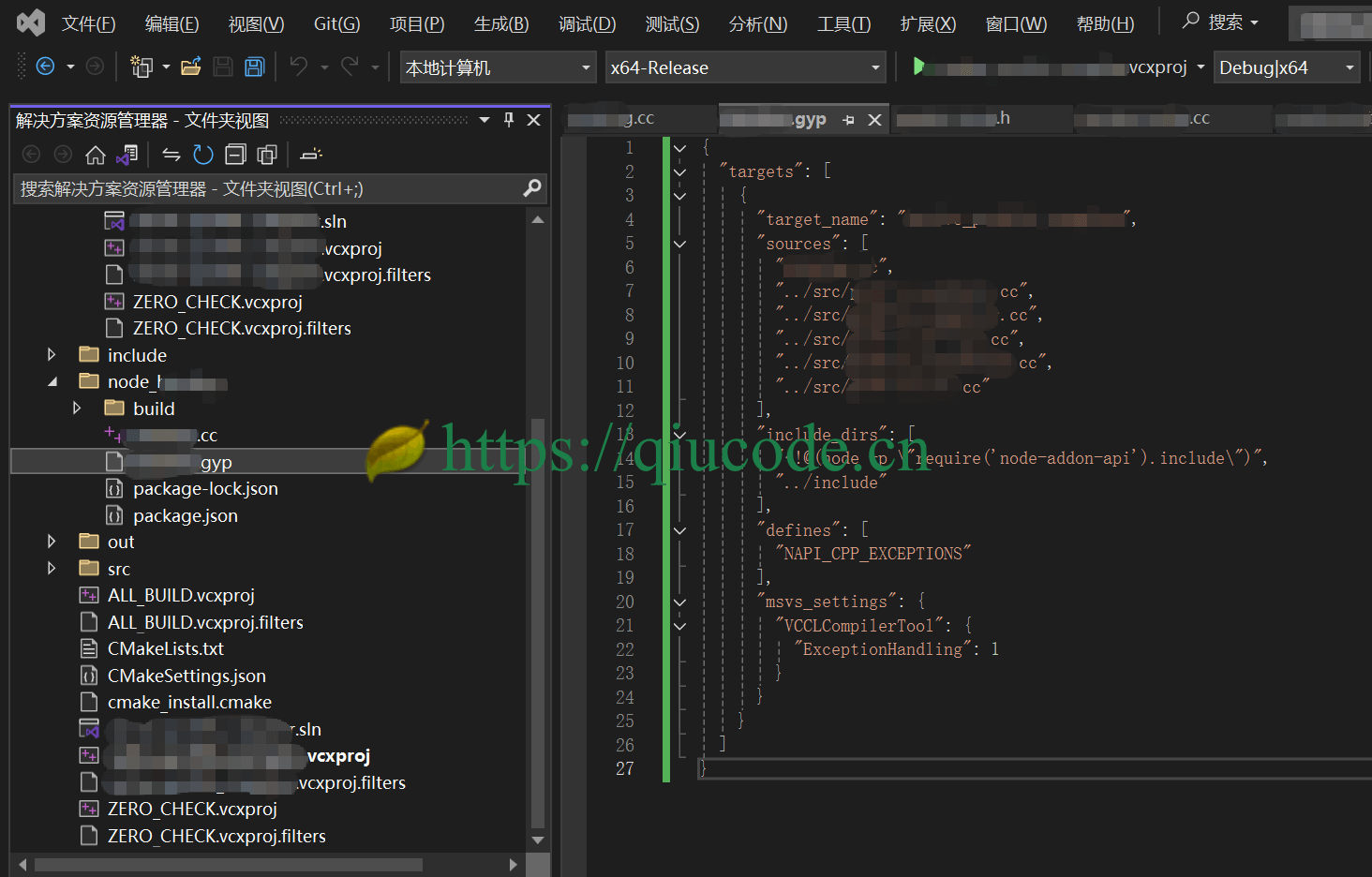Open the x64-Release configuration dropdown
The image size is (1372, 877).
pos(745,67)
